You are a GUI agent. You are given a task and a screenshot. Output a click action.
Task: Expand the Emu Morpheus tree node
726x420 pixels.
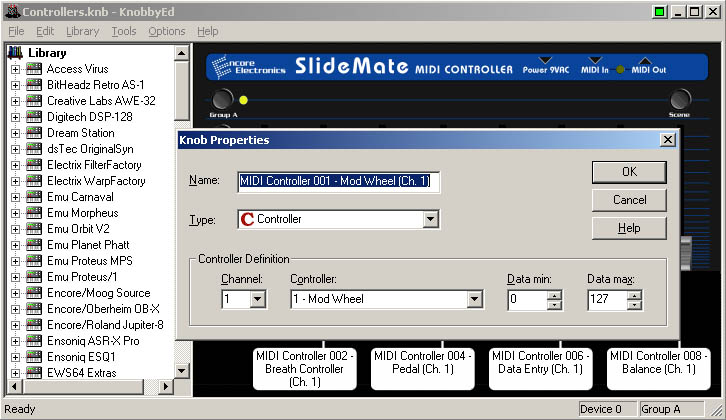point(15,213)
